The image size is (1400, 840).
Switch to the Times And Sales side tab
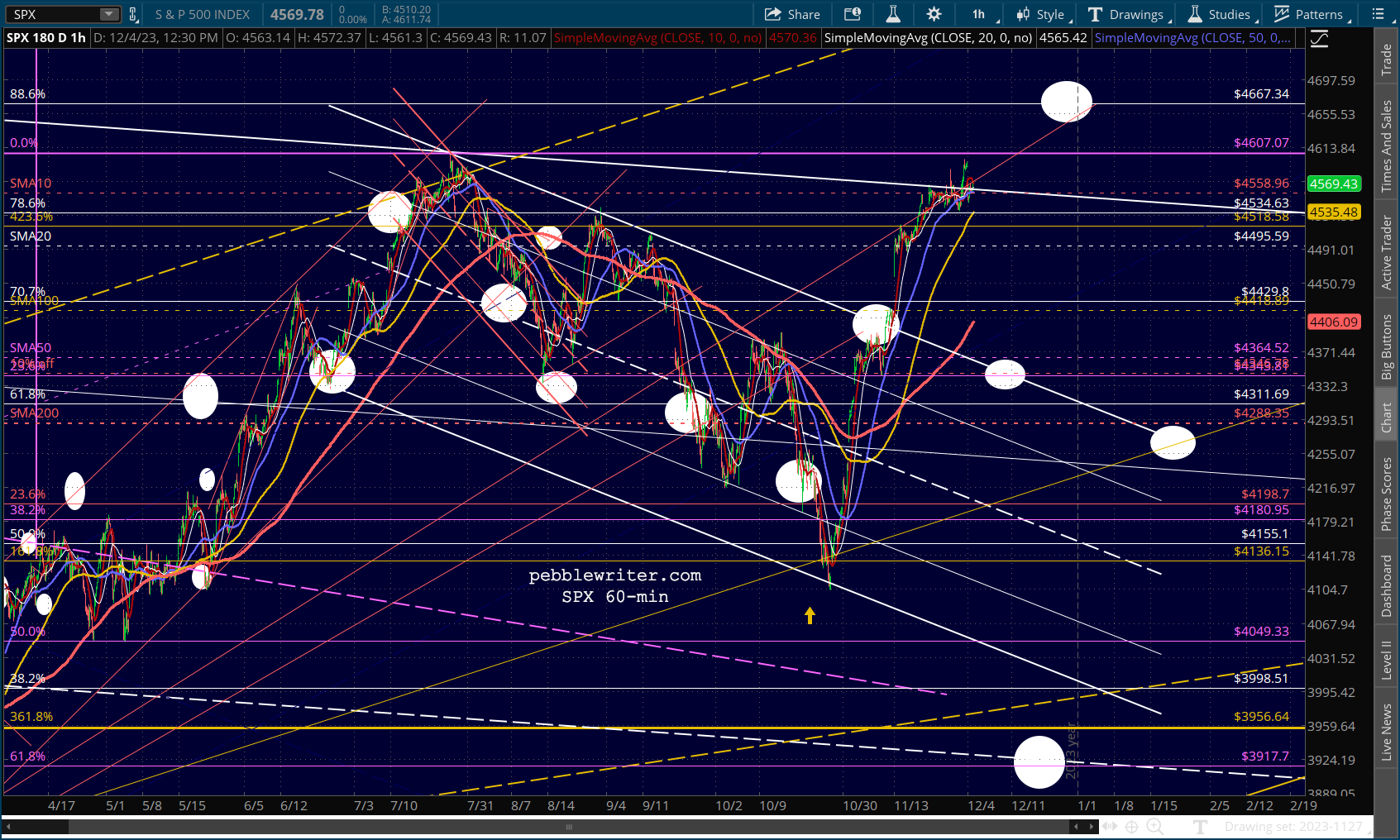1387,146
